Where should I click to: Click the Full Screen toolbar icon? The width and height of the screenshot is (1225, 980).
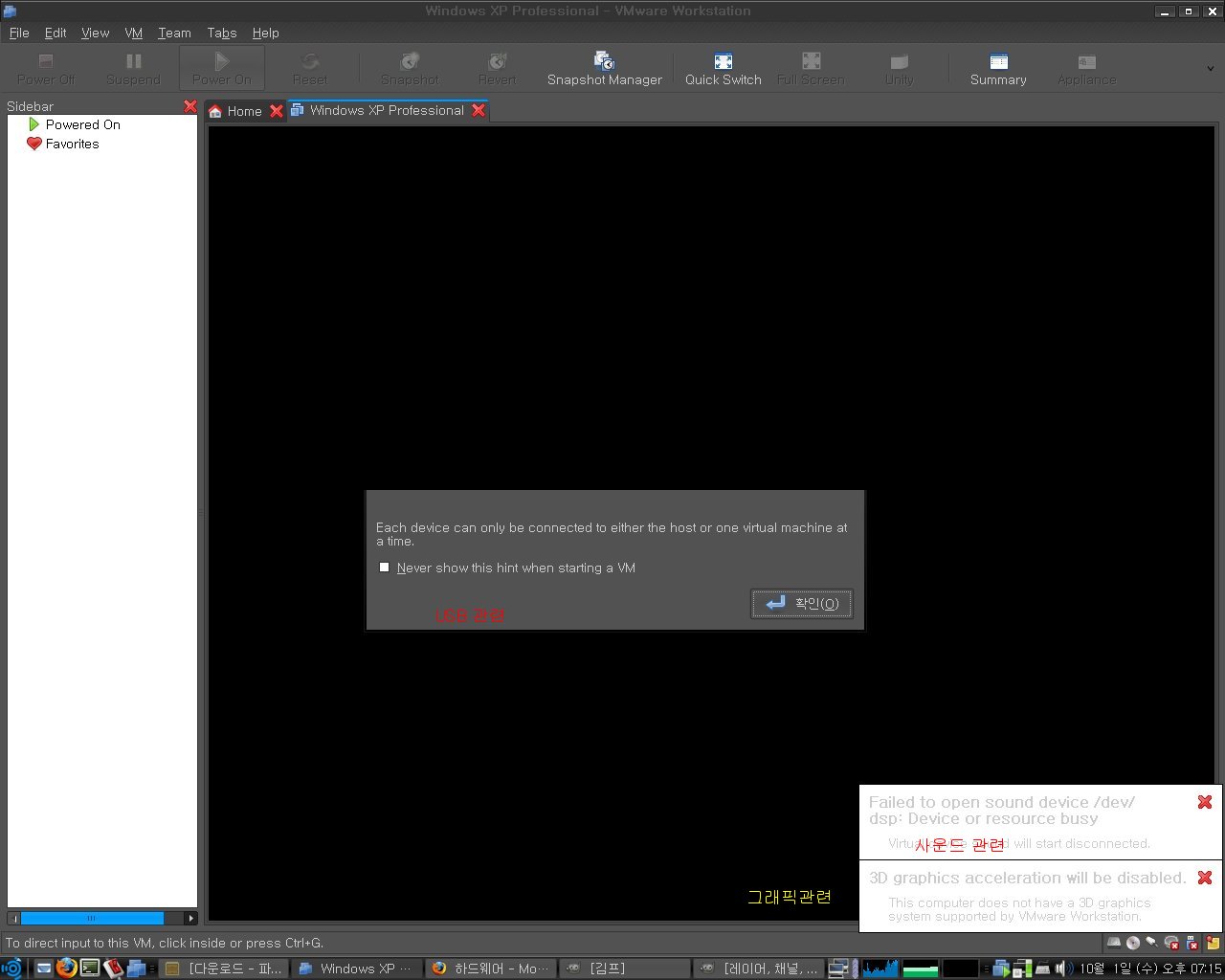(x=811, y=67)
